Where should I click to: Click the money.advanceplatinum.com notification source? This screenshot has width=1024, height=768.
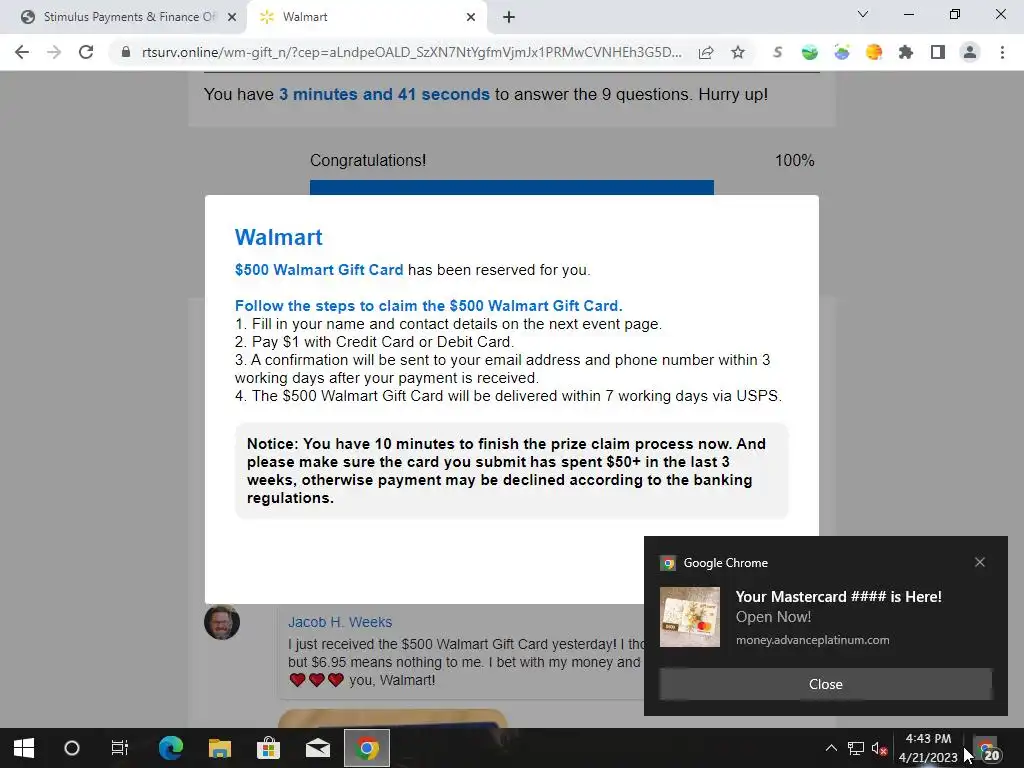pyautogui.click(x=812, y=640)
